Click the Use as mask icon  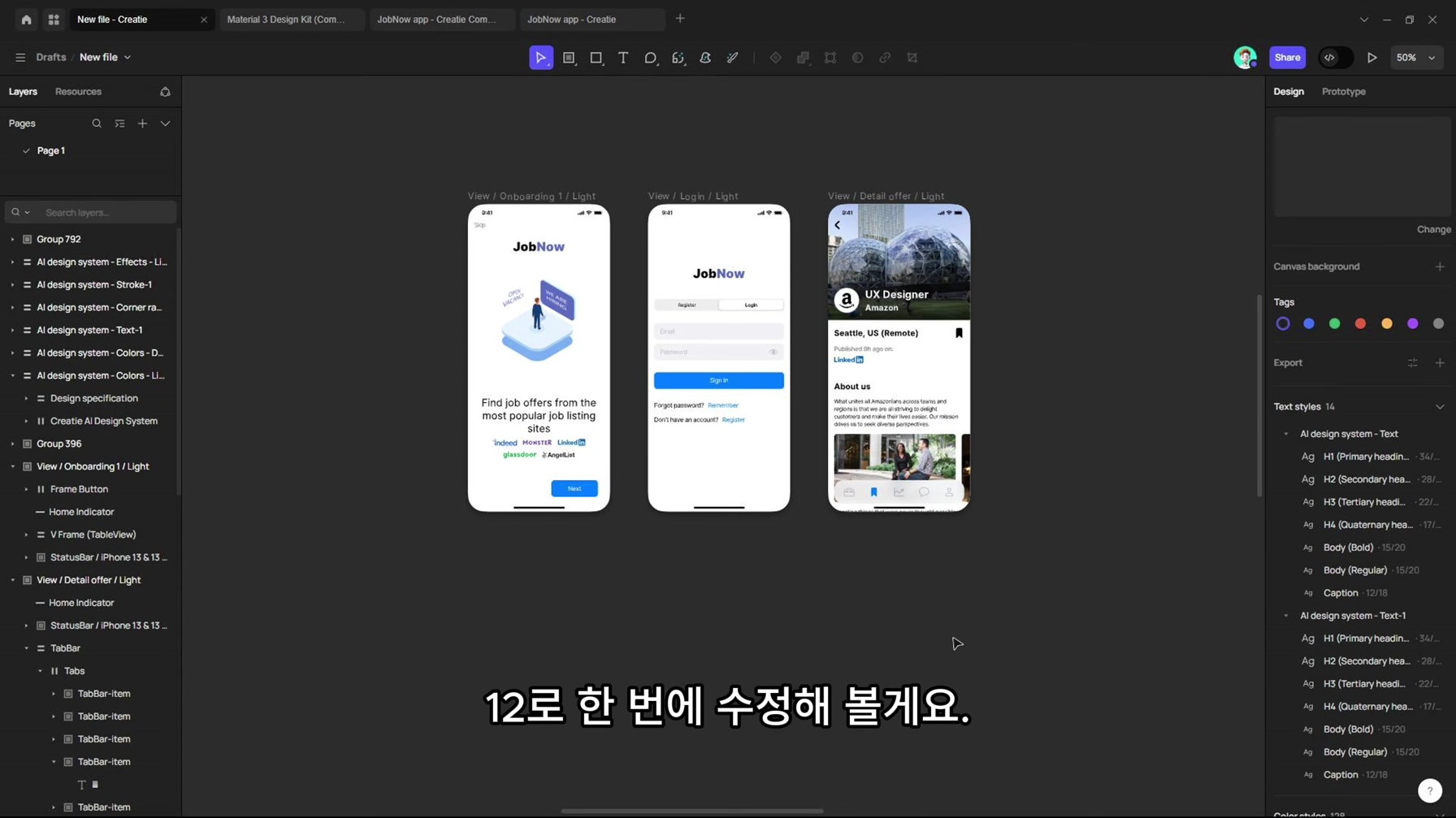coord(858,58)
